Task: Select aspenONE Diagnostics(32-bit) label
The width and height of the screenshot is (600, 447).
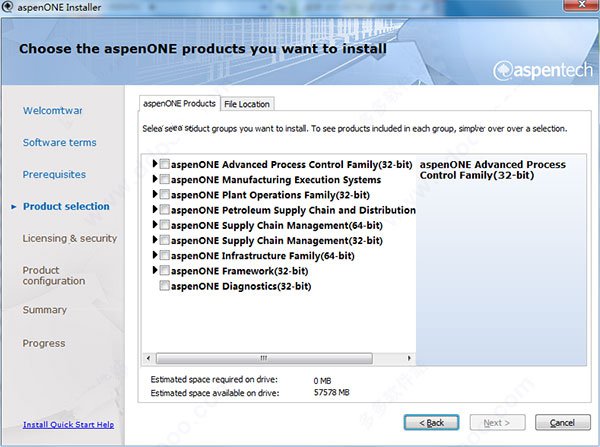Action: [x=241, y=286]
